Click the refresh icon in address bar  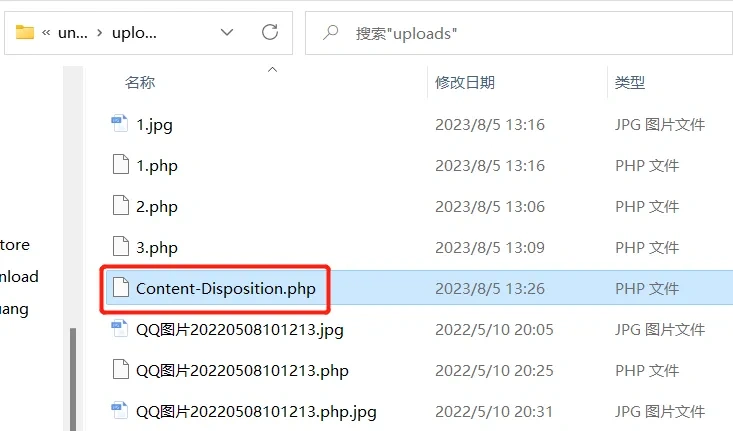270,32
